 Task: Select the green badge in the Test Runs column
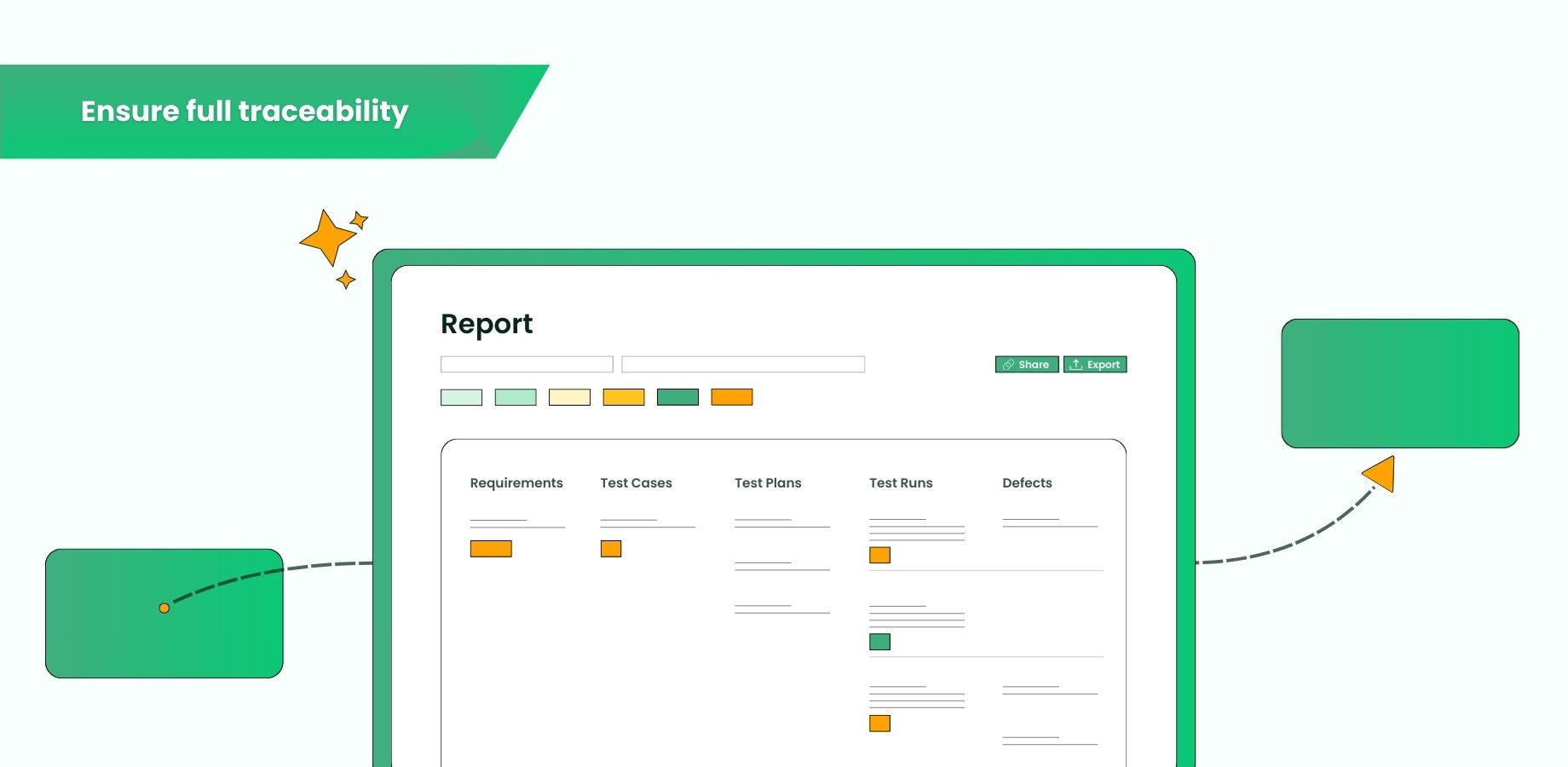coord(879,641)
